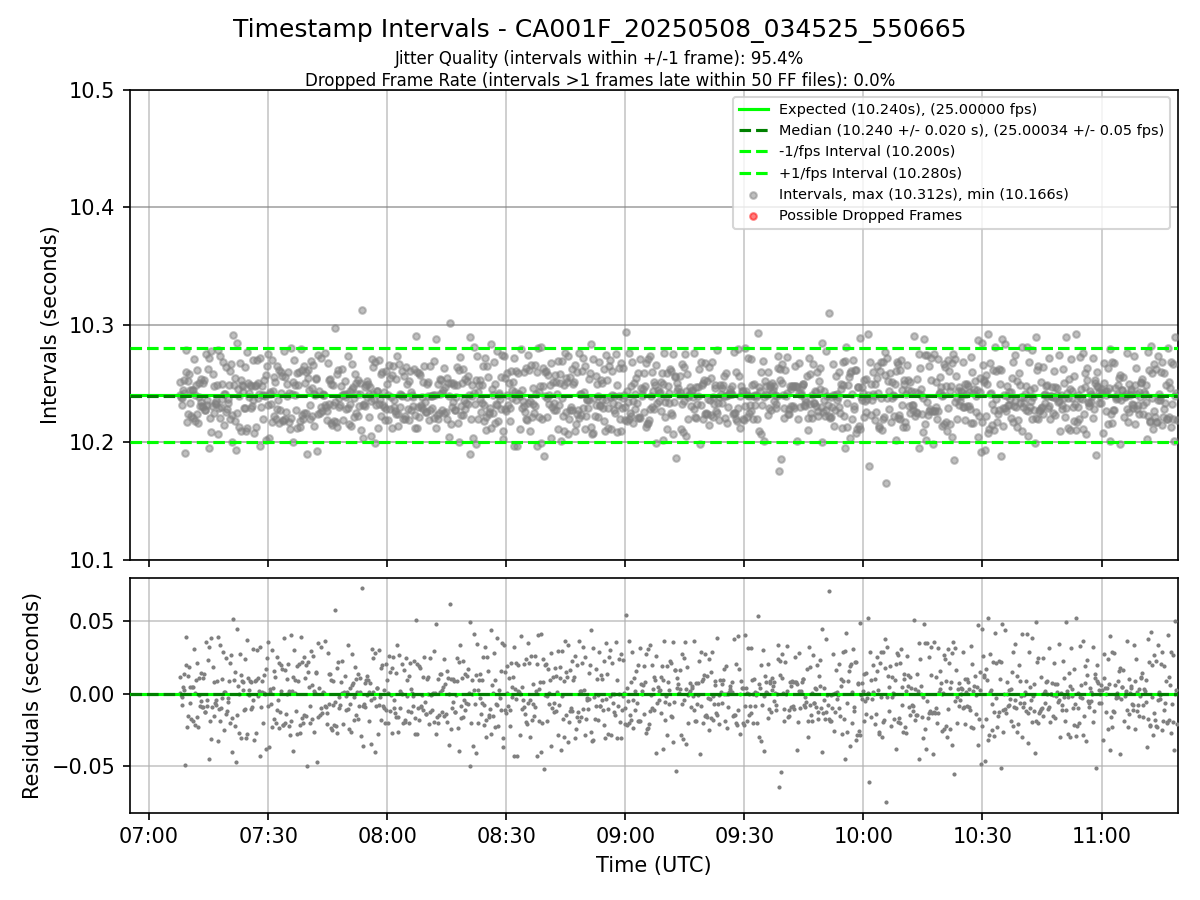Click legend entry '-1/fps Interval (10.200s)'

pyautogui.click(x=867, y=151)
